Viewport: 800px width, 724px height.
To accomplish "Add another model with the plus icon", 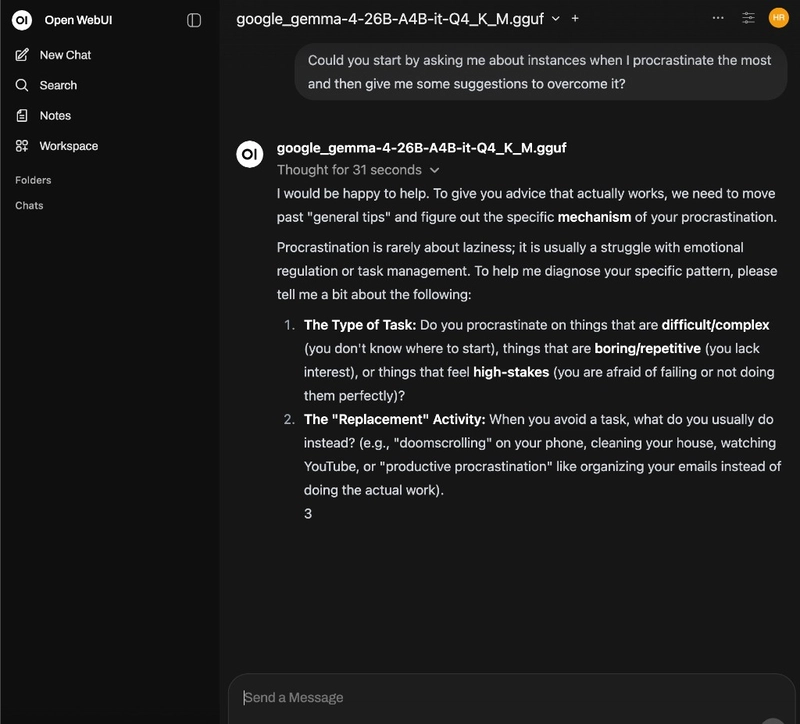I will tap(575, 18).
